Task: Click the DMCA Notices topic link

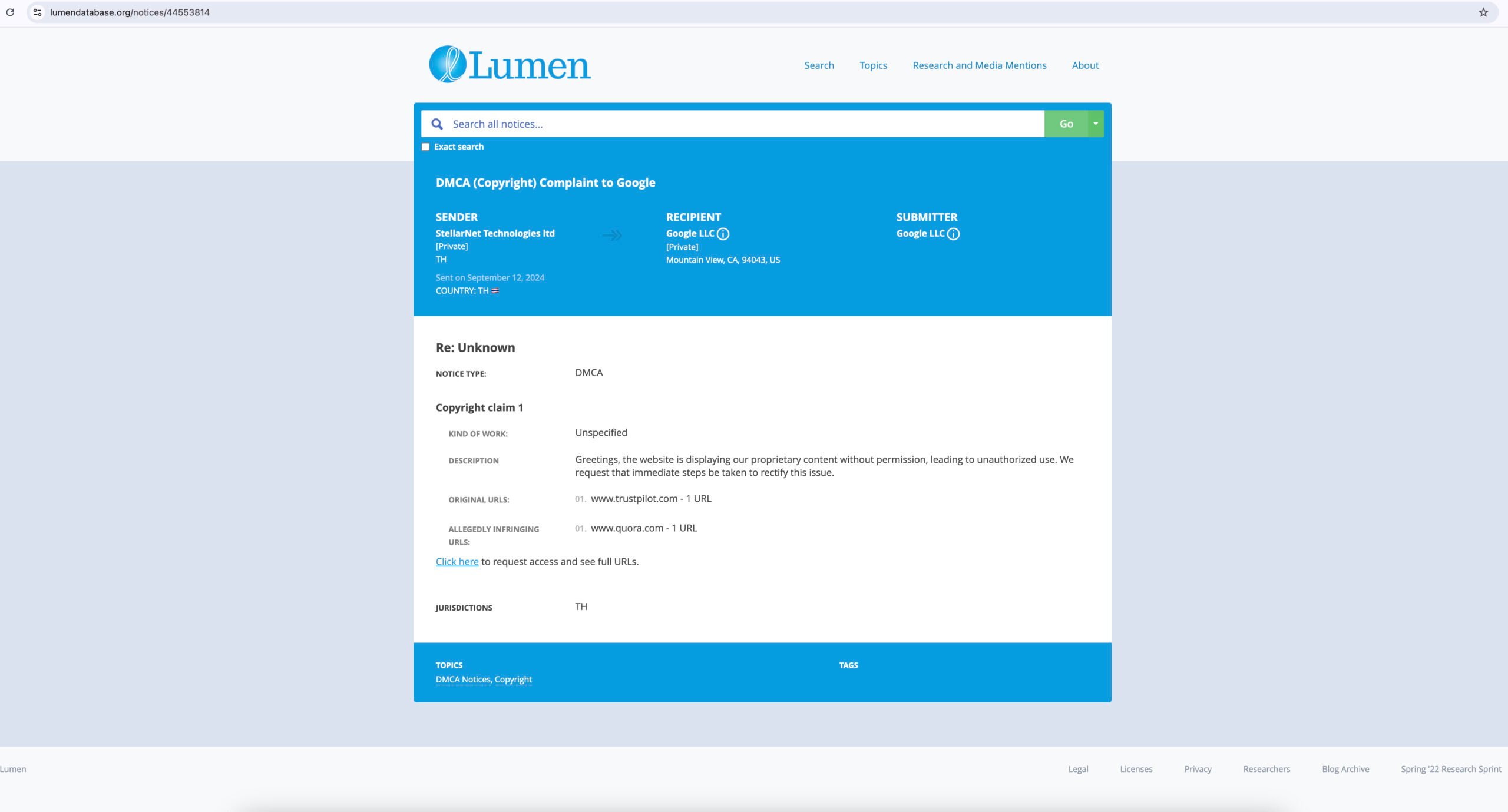Action: (463, 679)
